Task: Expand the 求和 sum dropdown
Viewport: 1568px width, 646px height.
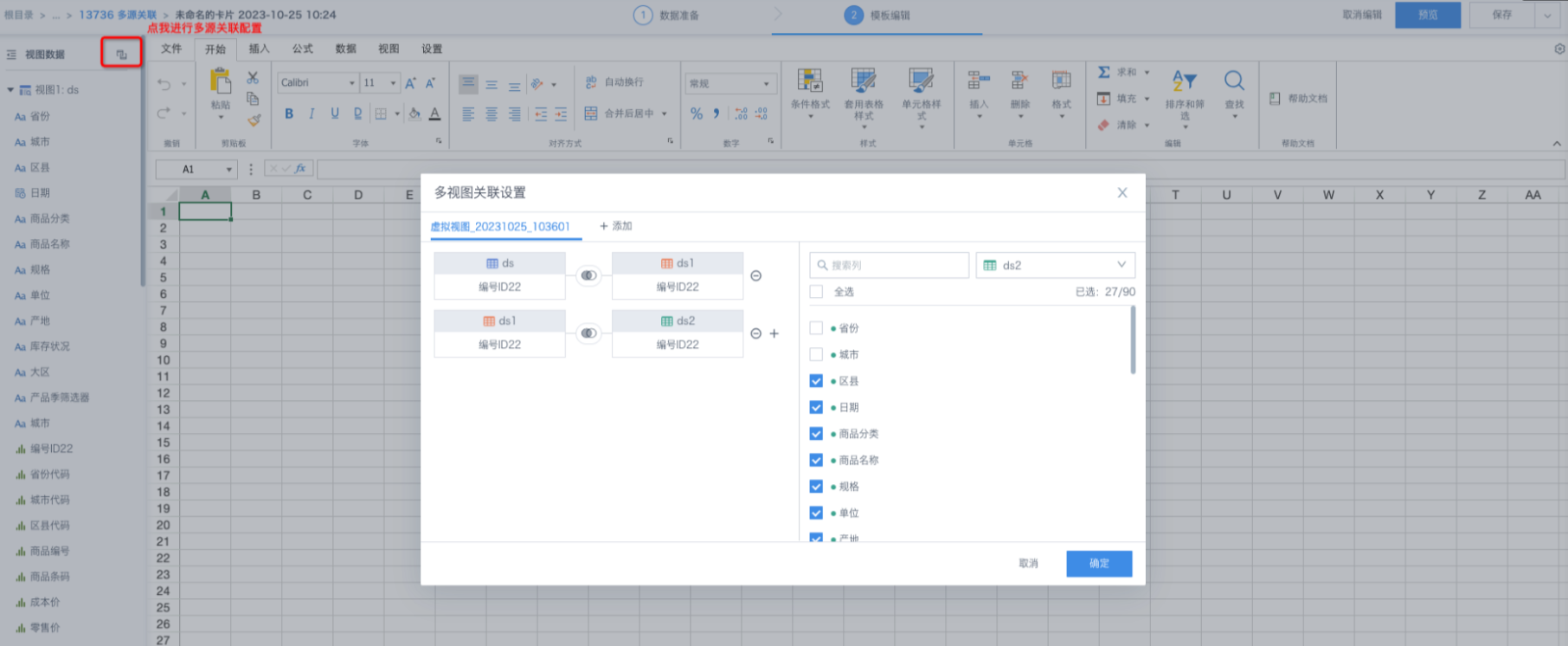Action: [x=1147, y=73]
